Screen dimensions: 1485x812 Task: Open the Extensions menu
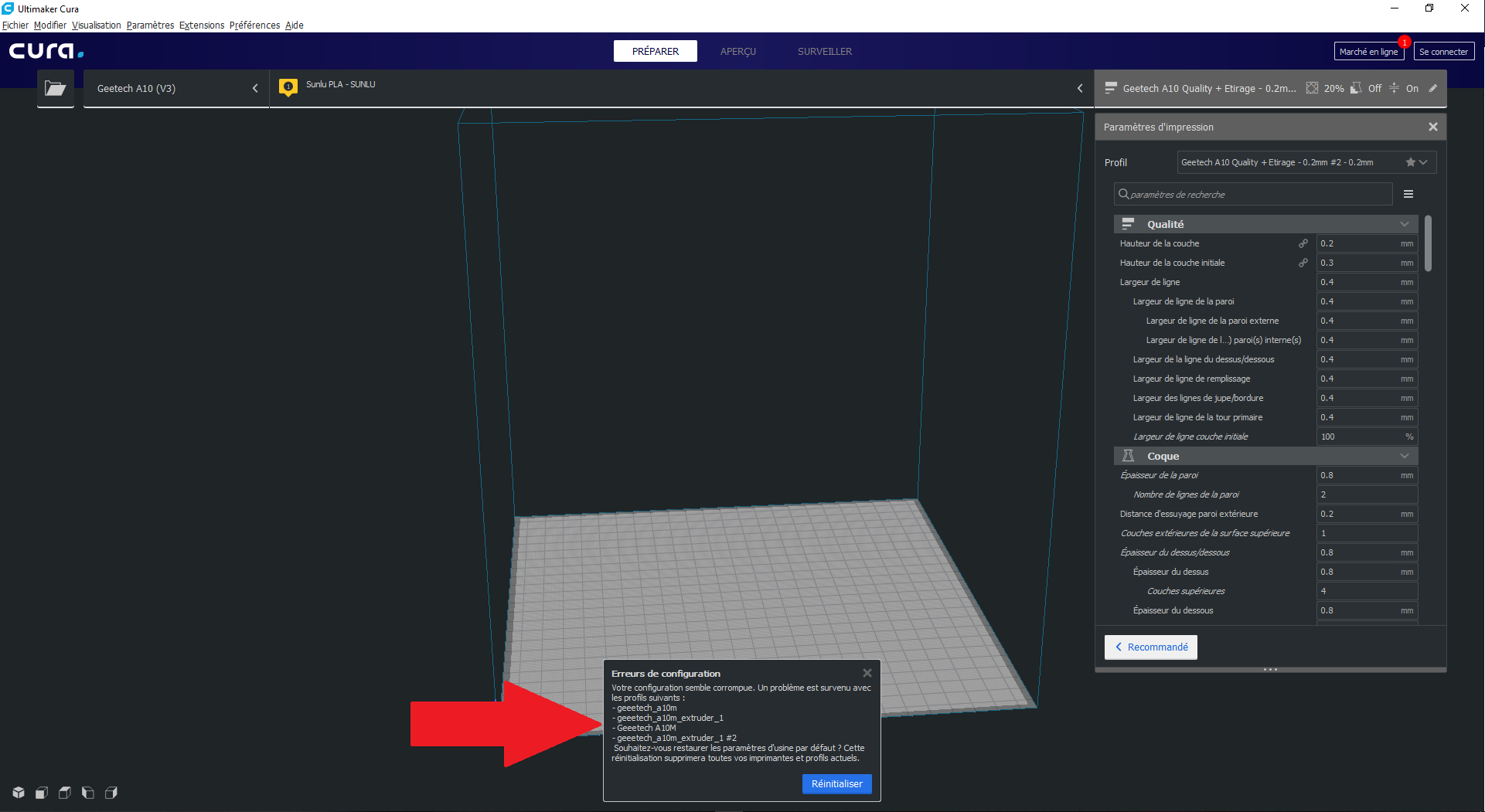(202, 25)
